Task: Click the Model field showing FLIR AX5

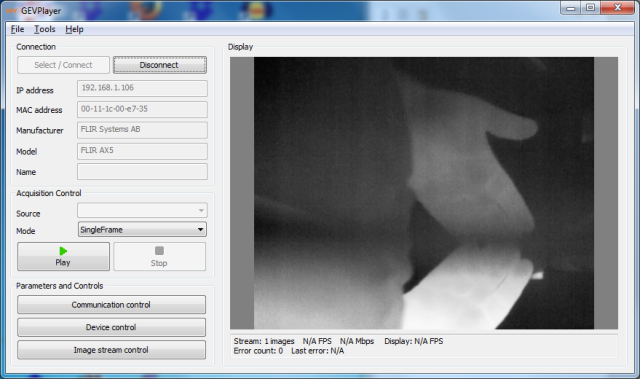Action: click(142, 151)
